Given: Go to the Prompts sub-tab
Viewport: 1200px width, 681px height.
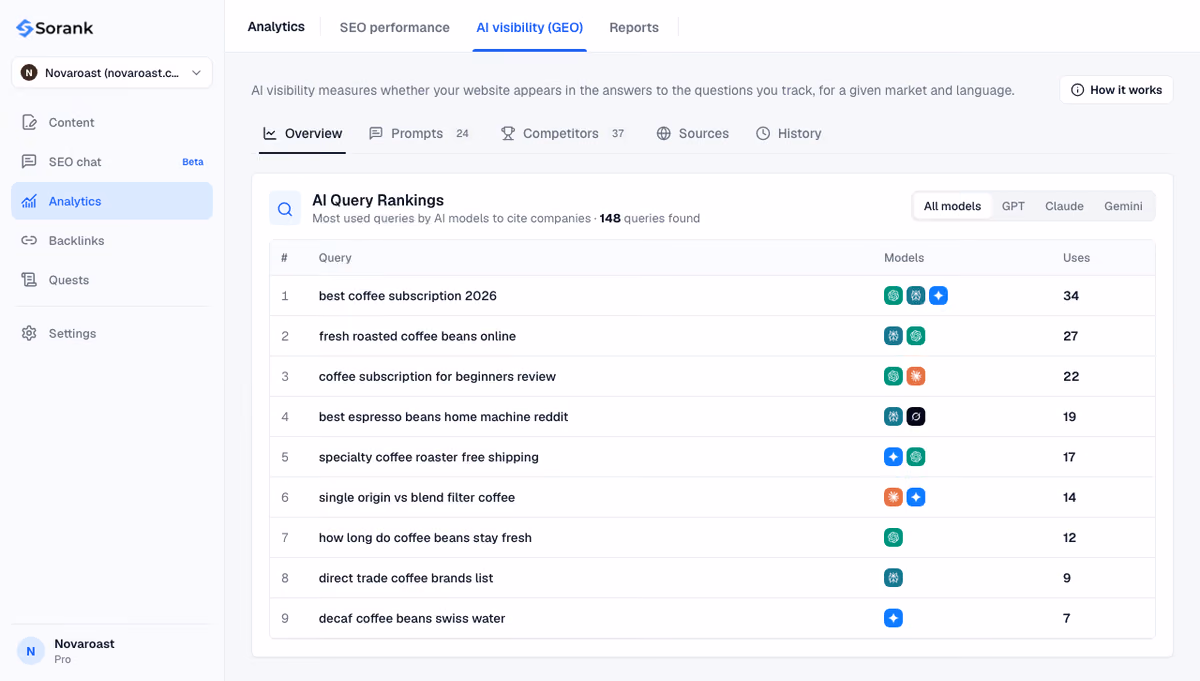Looking at the screenshot, I should click(419, 133).
